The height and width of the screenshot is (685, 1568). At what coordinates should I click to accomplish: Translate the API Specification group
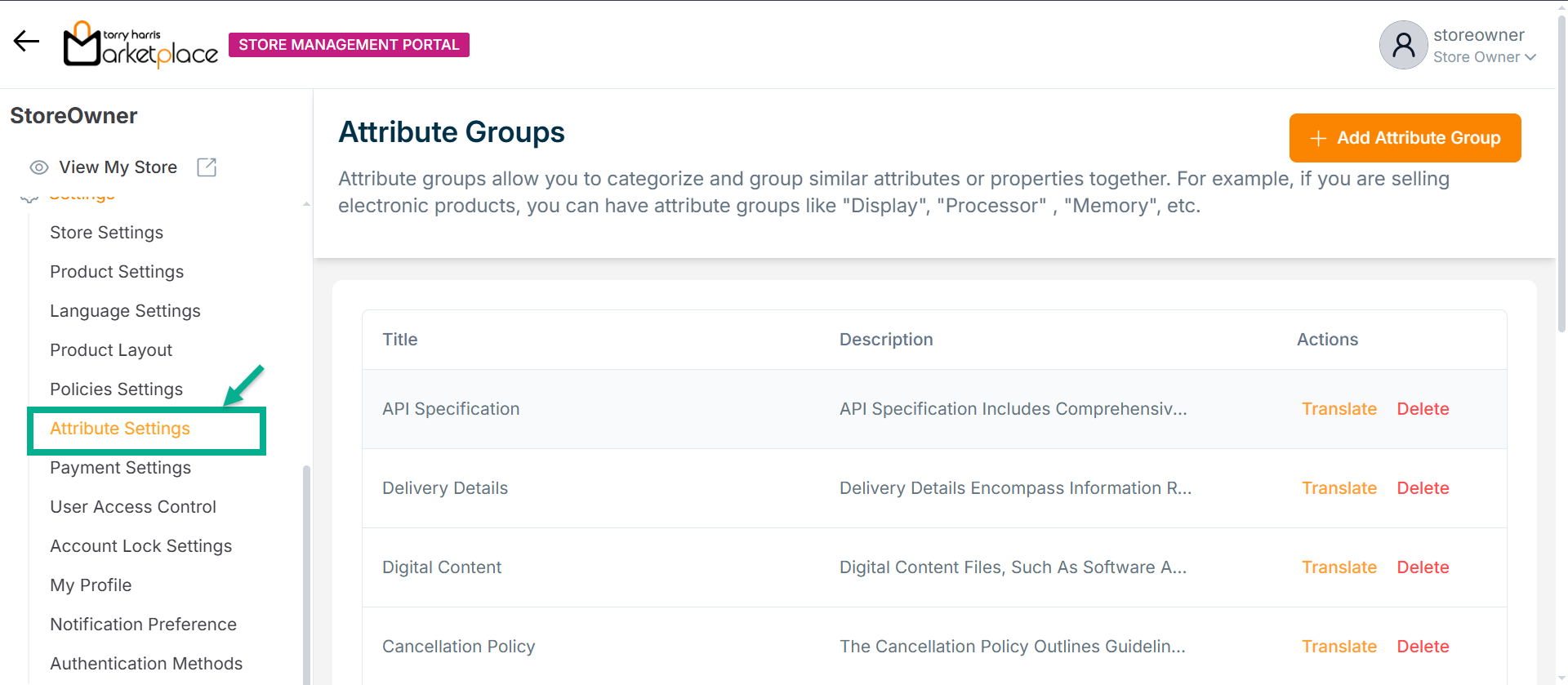pos(1339,409)
